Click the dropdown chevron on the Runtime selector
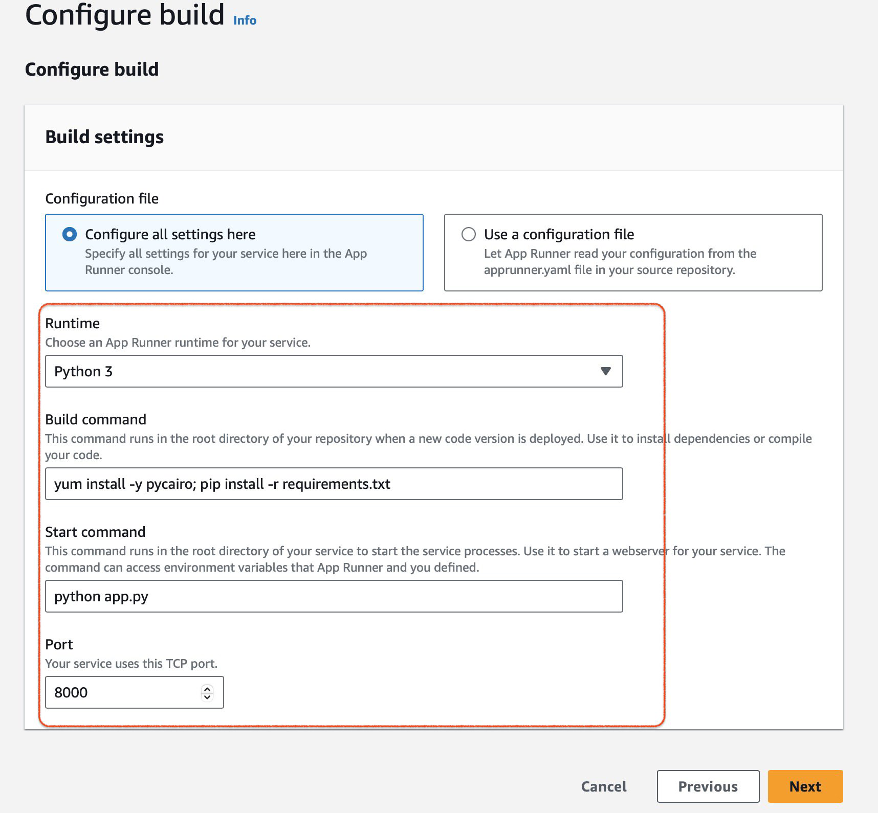The width and height of the screenshot is (879, 814). tap(605, 371)
